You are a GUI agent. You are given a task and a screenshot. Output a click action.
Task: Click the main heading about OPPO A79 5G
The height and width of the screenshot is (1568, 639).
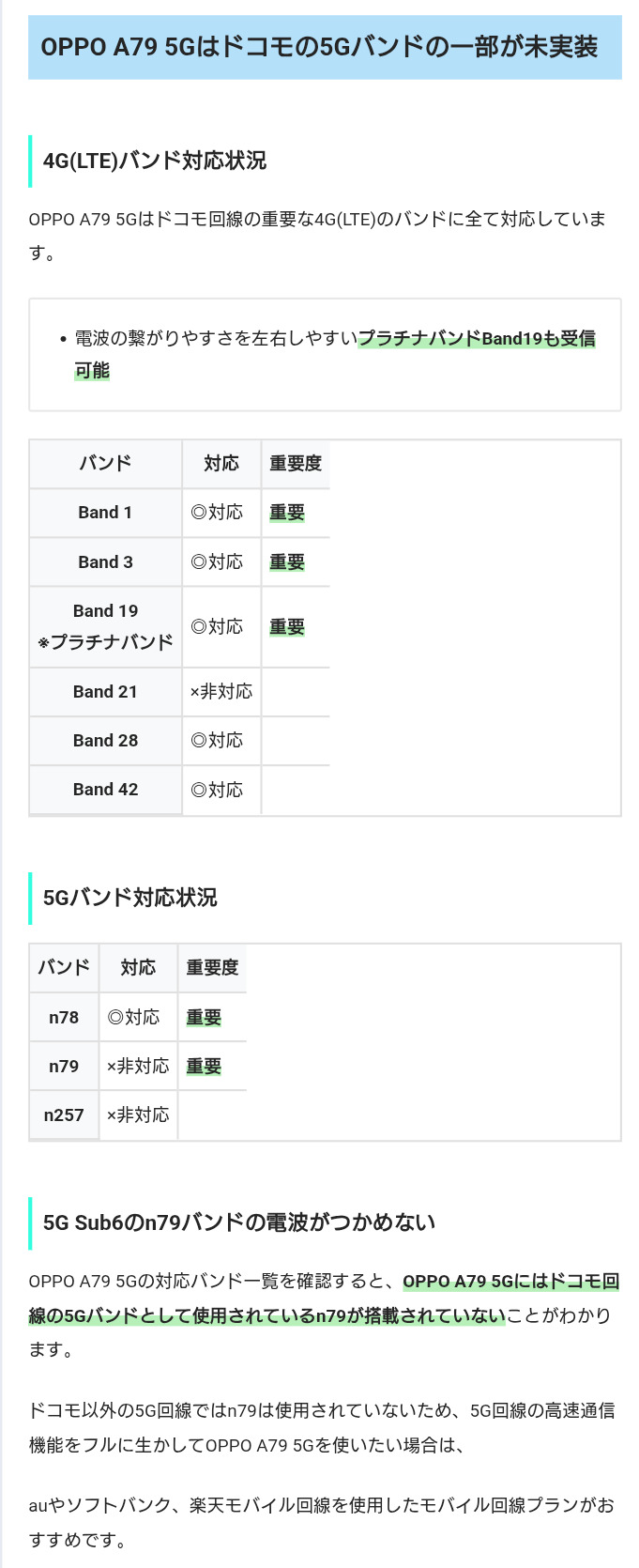(x=319, y=47)
